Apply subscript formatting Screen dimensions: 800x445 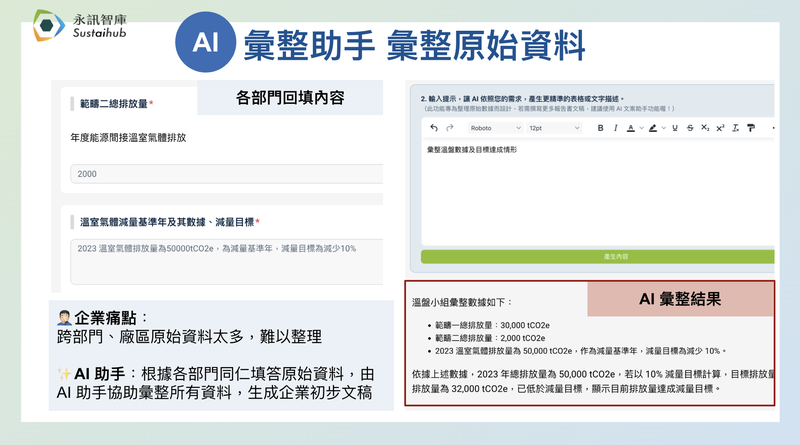pyautogui.click(x=705, y=128)
